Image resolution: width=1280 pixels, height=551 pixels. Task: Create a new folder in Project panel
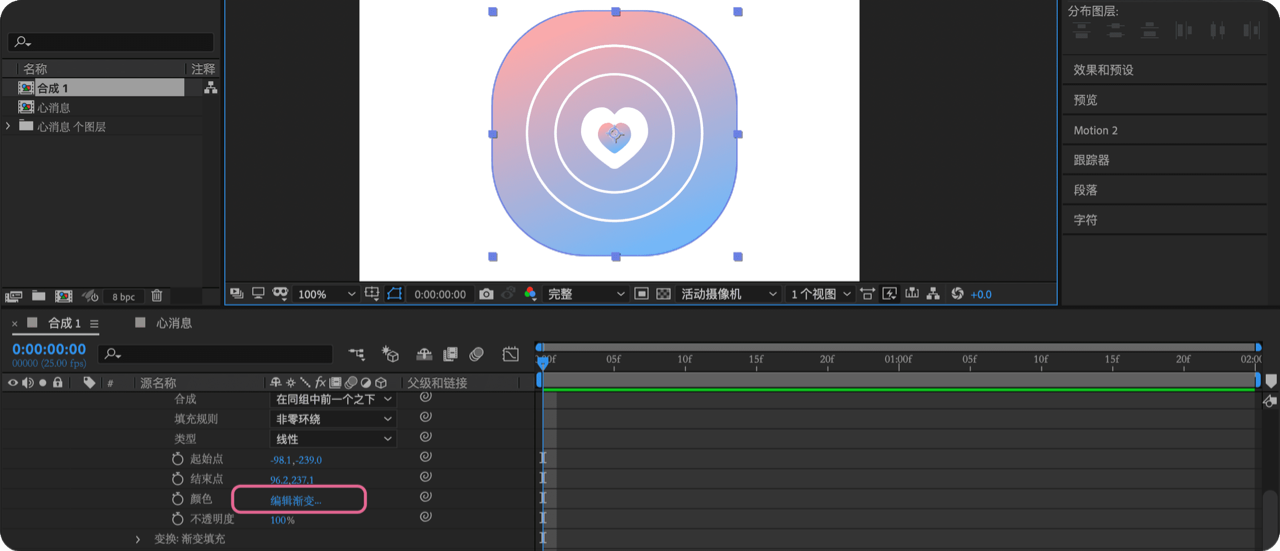(38, 296)
